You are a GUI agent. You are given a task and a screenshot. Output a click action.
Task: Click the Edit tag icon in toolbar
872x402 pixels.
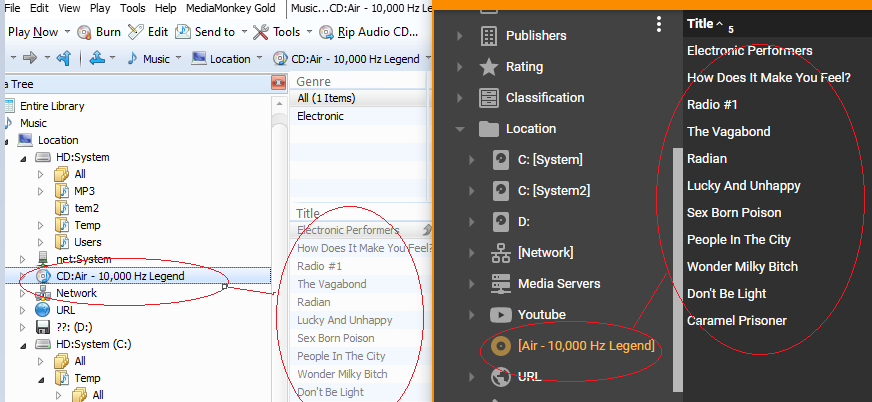(136, 32)
